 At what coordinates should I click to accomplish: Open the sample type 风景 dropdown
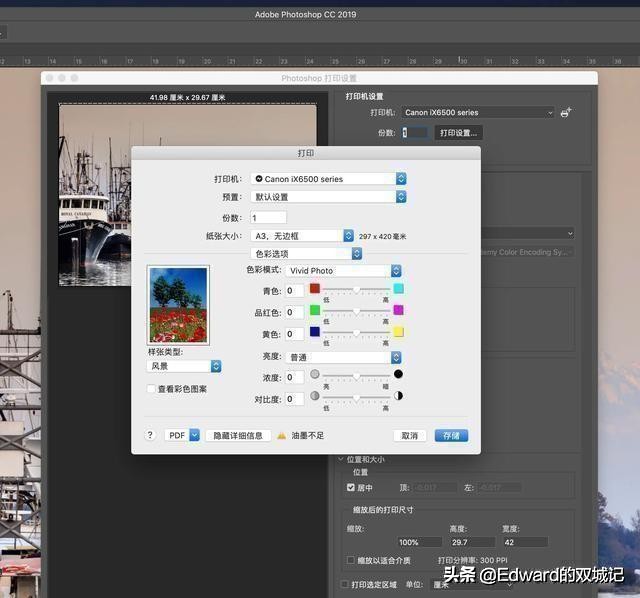point(184,366)
